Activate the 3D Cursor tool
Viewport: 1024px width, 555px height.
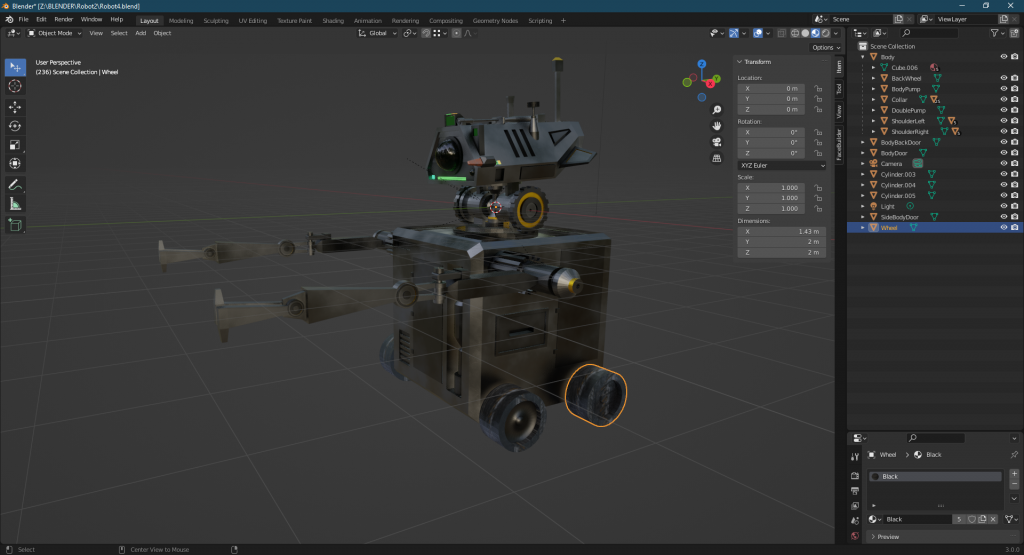[15, 86]
